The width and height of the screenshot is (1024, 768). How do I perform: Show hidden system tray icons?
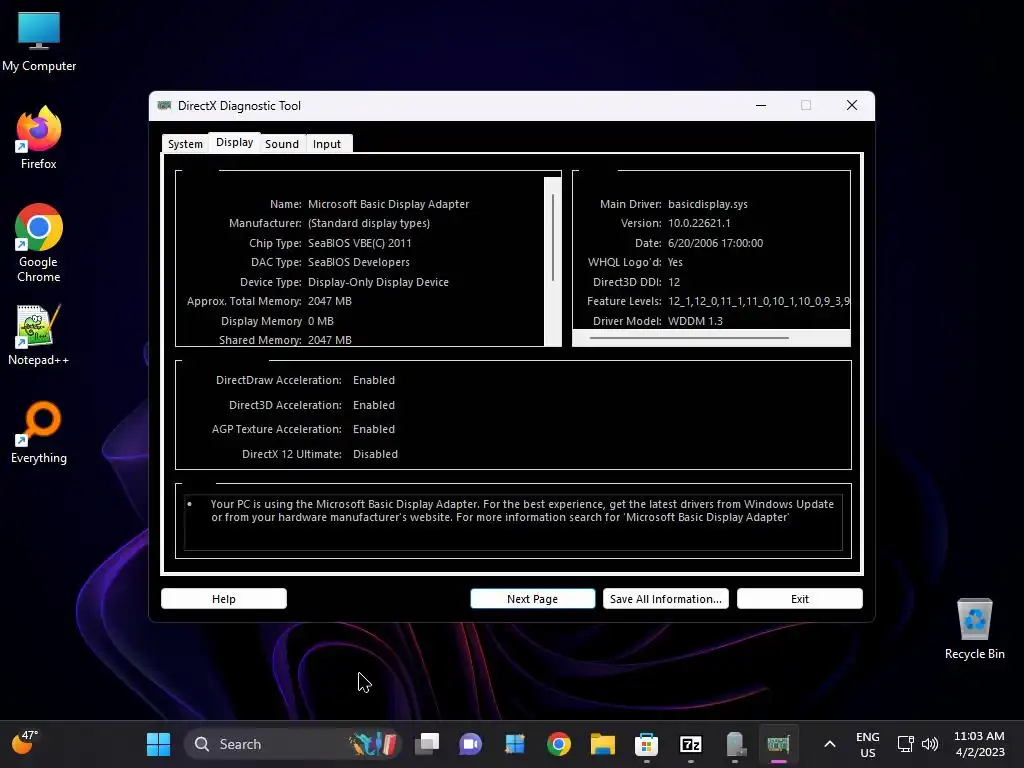pyautogui.click(x=829, y=744)
